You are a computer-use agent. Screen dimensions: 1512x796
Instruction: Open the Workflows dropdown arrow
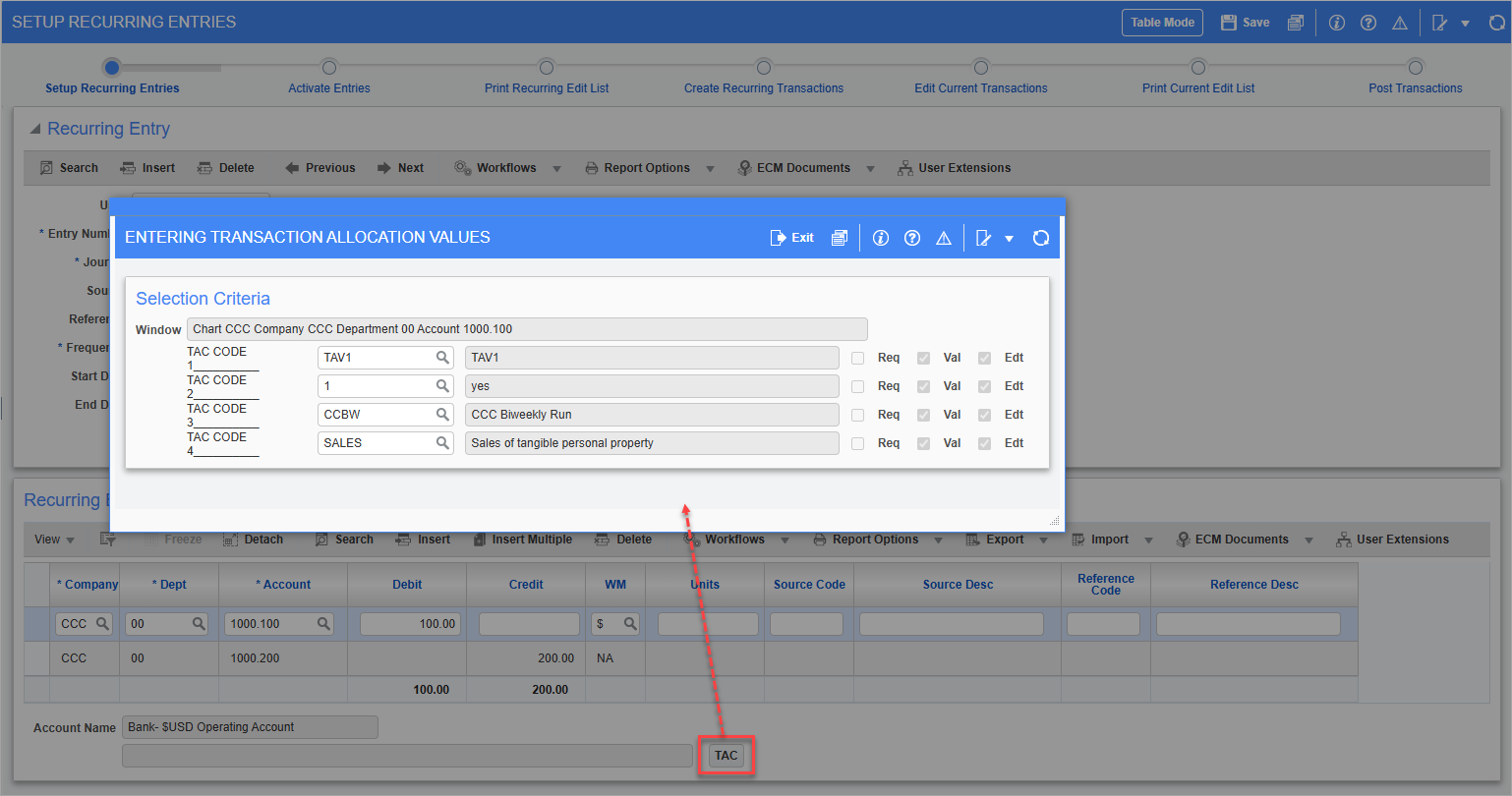click(x=557, y=167)
